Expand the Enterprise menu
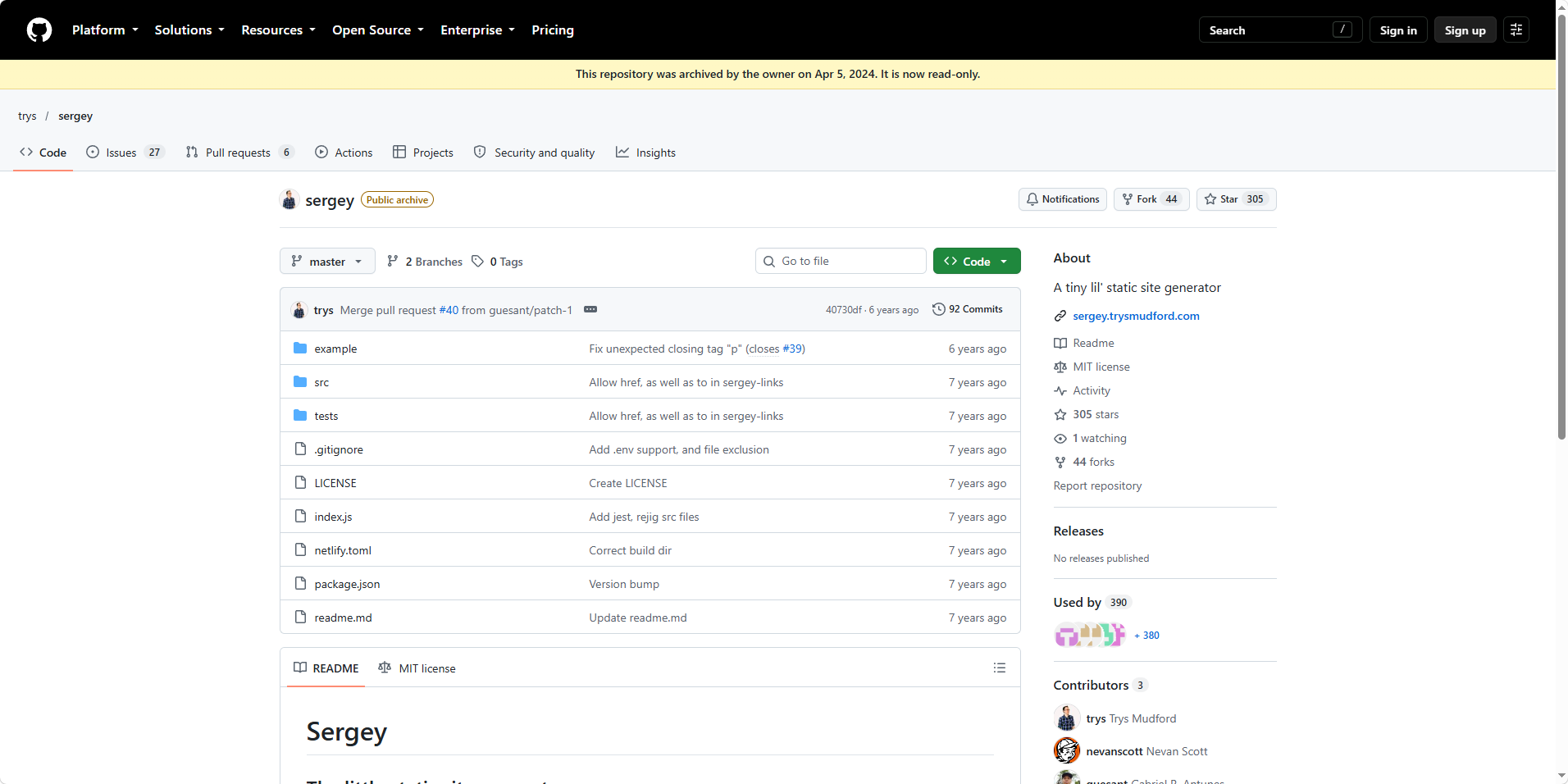 [x=477, y=30]
